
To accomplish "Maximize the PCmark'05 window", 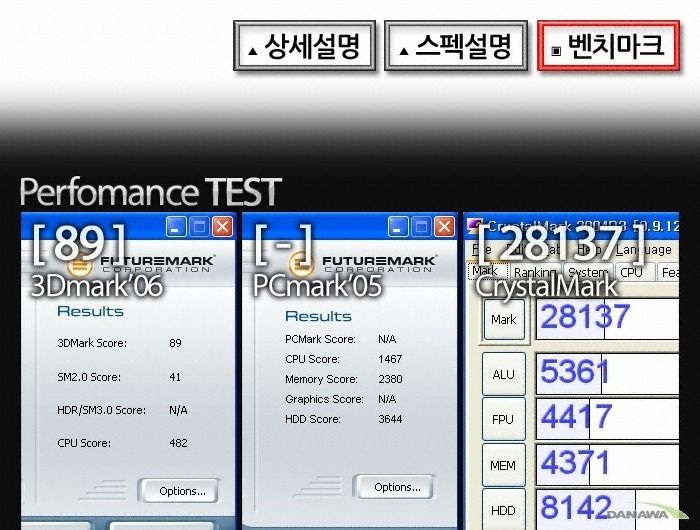I will (x=421, y=227).
